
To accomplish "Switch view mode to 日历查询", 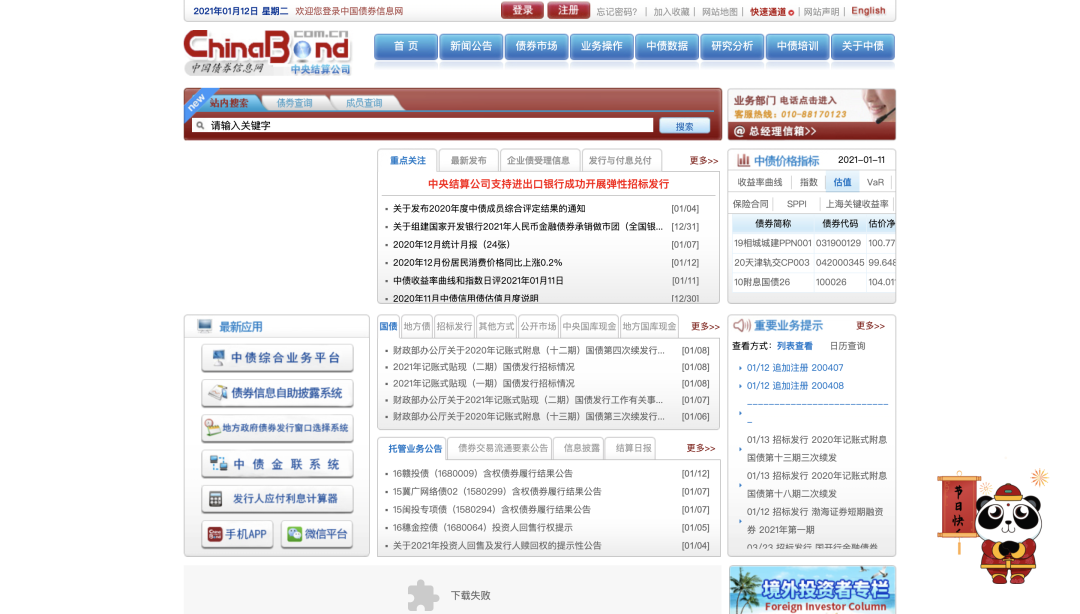I will (x=849, y=344).
